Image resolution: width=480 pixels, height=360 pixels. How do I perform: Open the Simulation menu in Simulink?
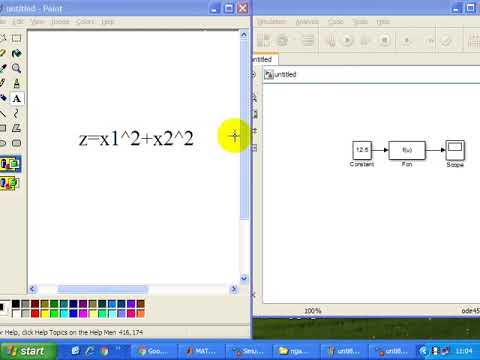[271, 22]
